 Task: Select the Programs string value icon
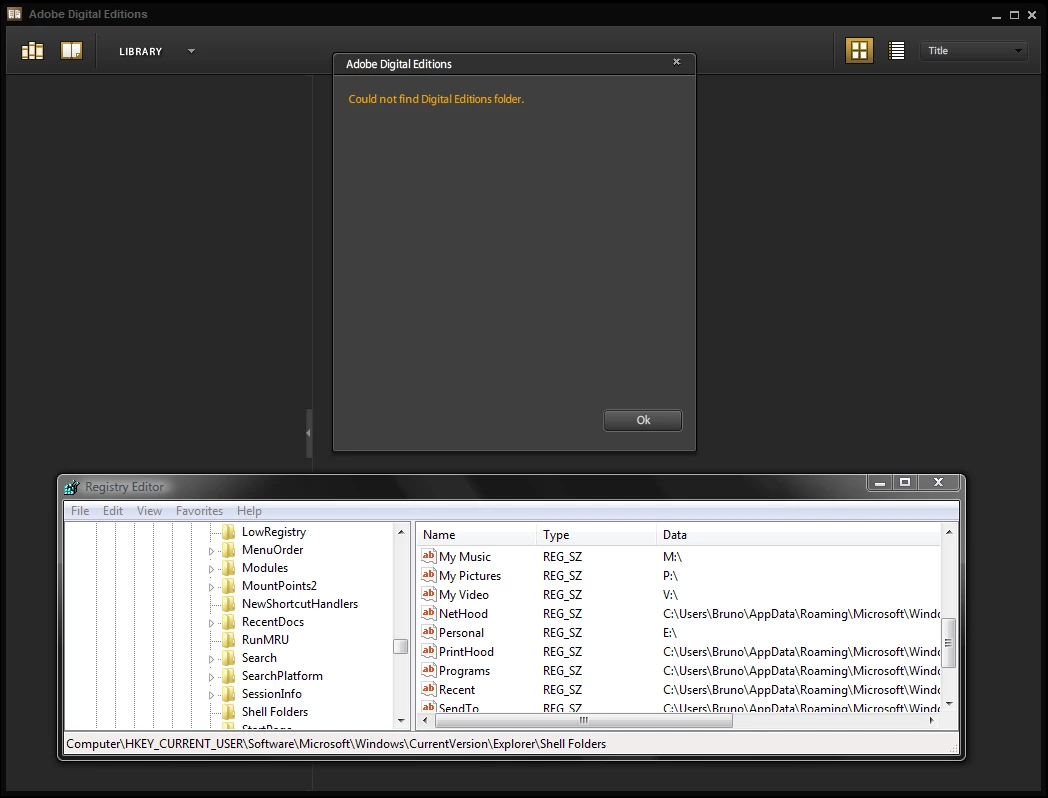428,670
